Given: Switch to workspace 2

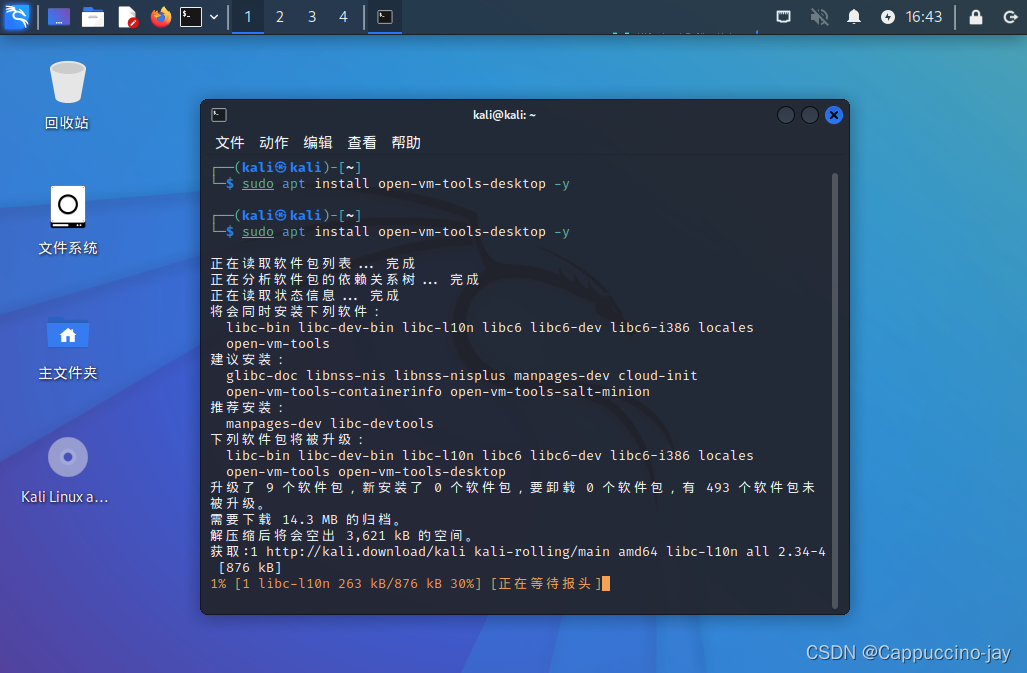Looking at the screenshot, I should (280, 17).
